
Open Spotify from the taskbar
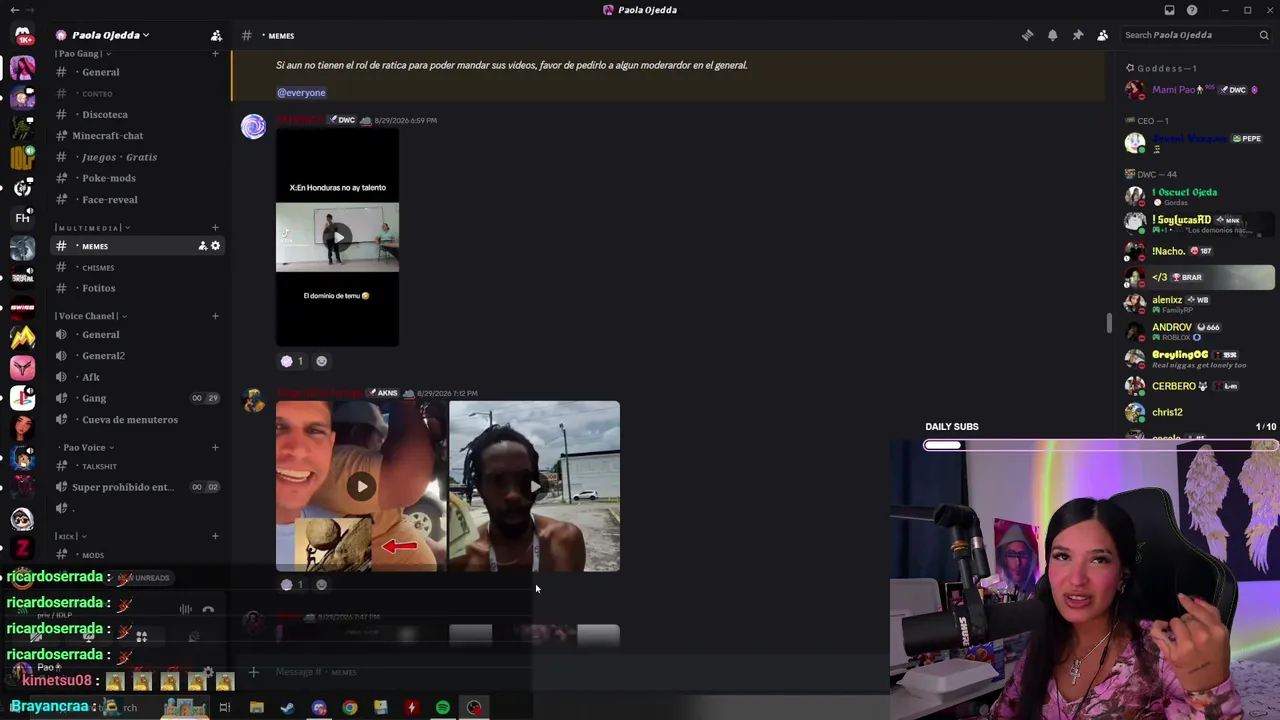442,708
